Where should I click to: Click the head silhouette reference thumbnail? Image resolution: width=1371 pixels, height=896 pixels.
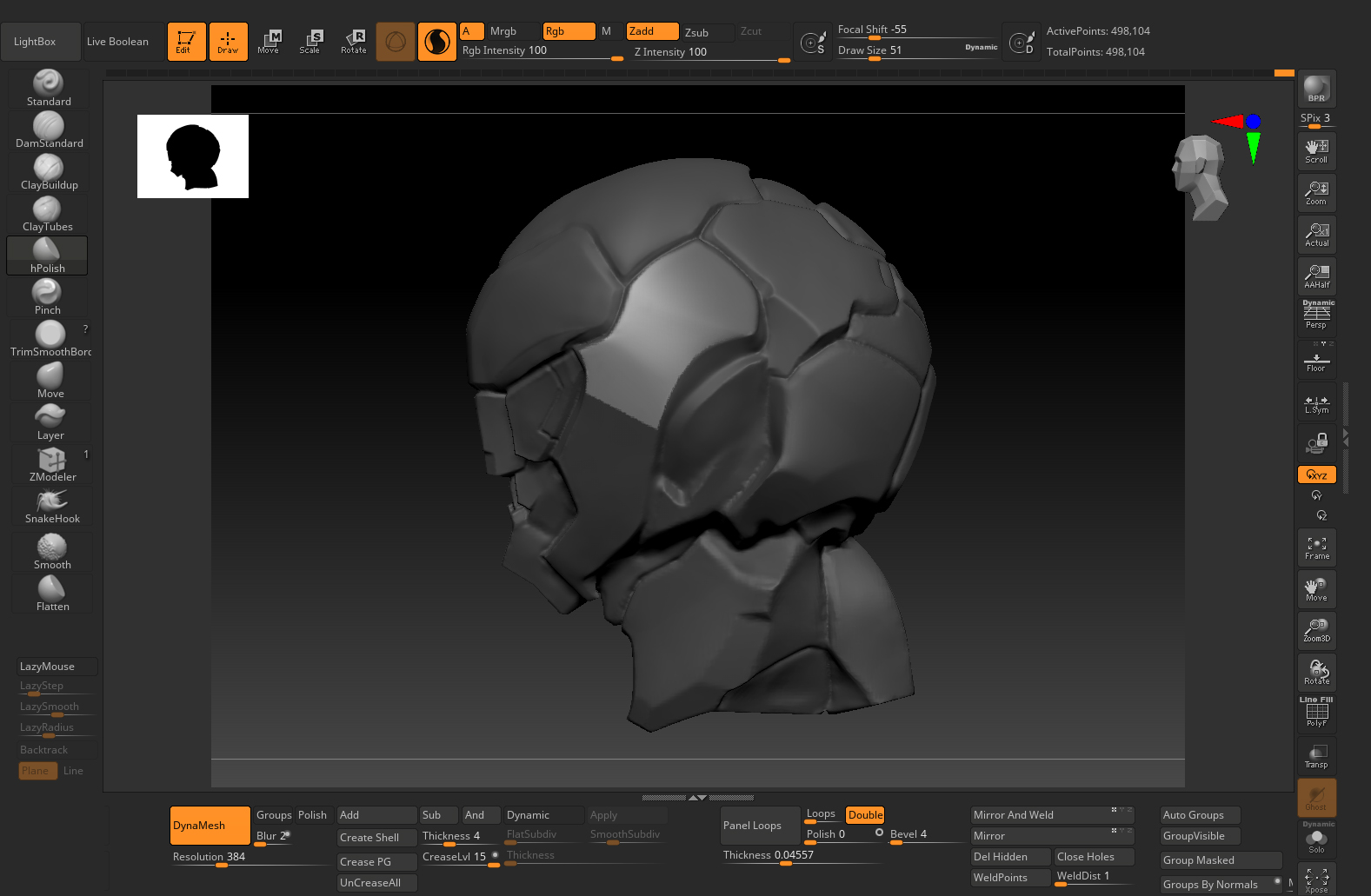193,156
